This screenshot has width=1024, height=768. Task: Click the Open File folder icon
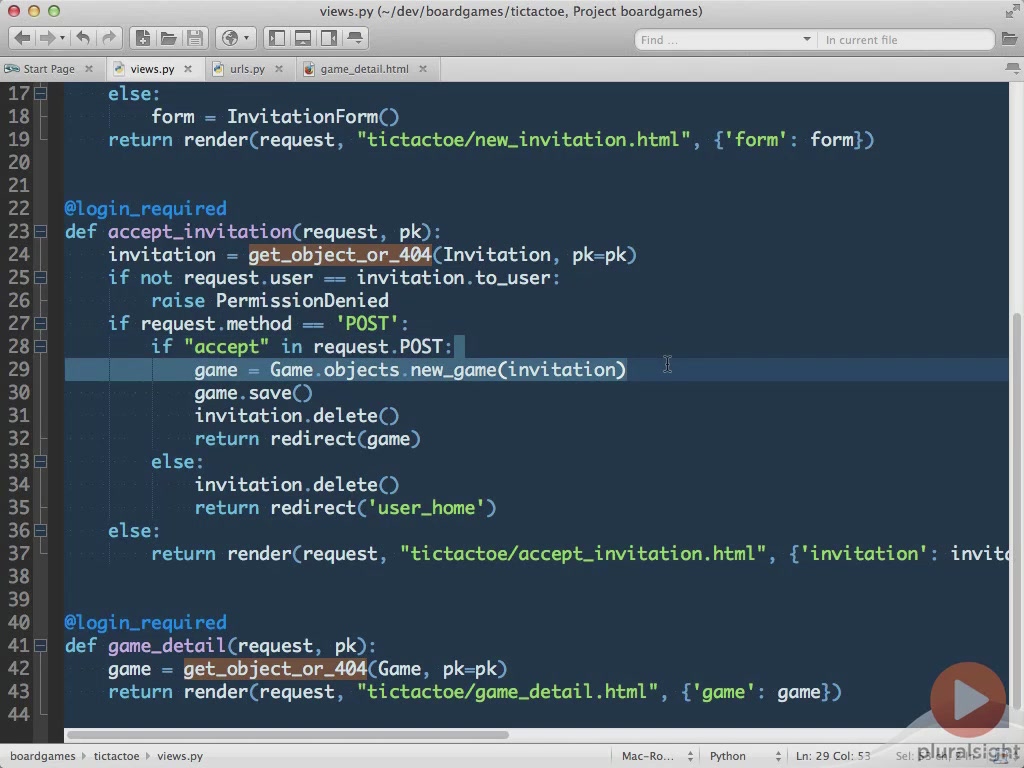[x=168, y=39]
